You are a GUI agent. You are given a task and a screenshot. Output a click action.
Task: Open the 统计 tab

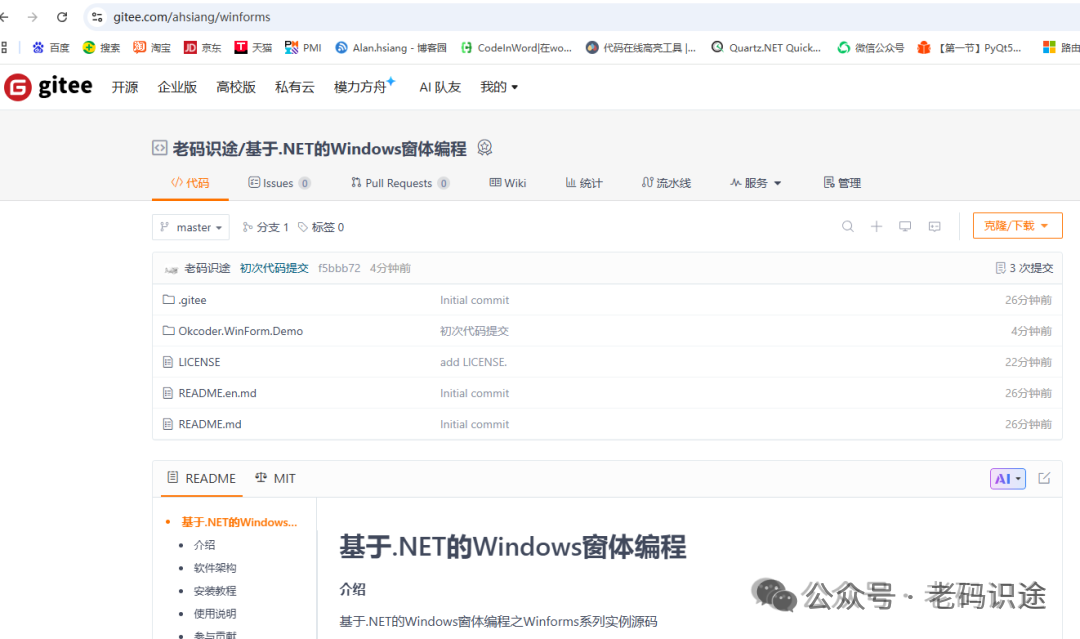(x=583, y=182)
